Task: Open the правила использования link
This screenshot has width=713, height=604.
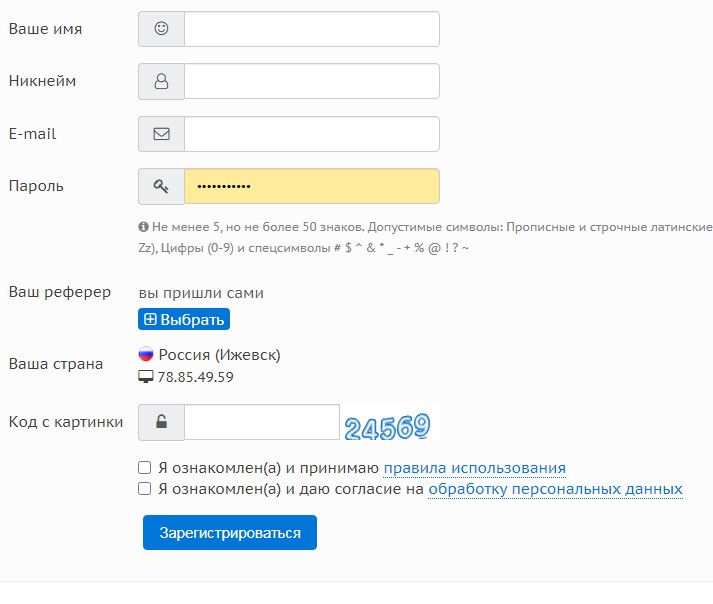Action: tap(474, 468)
